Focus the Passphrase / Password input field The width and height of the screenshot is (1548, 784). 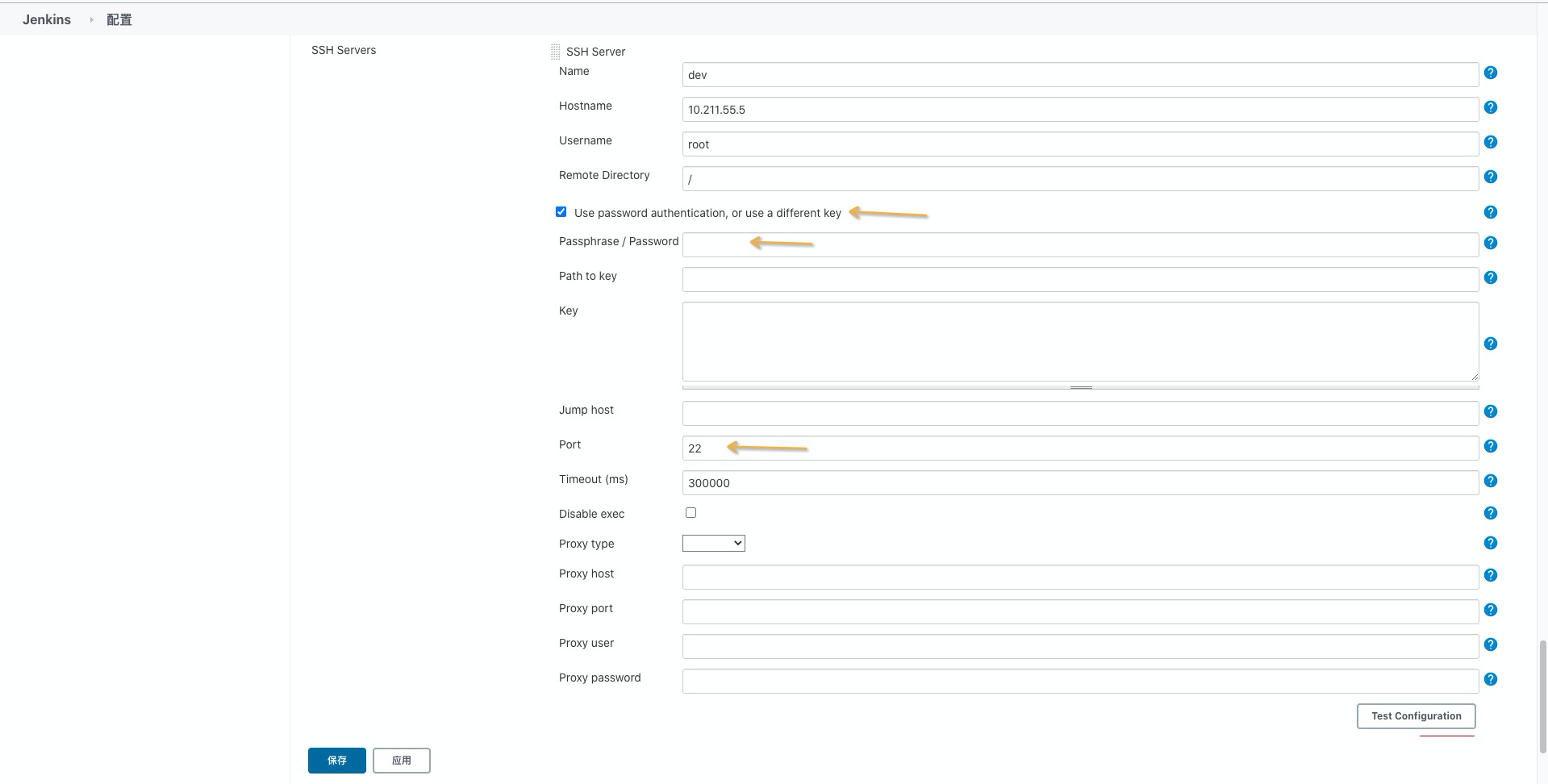point(1079,245)
